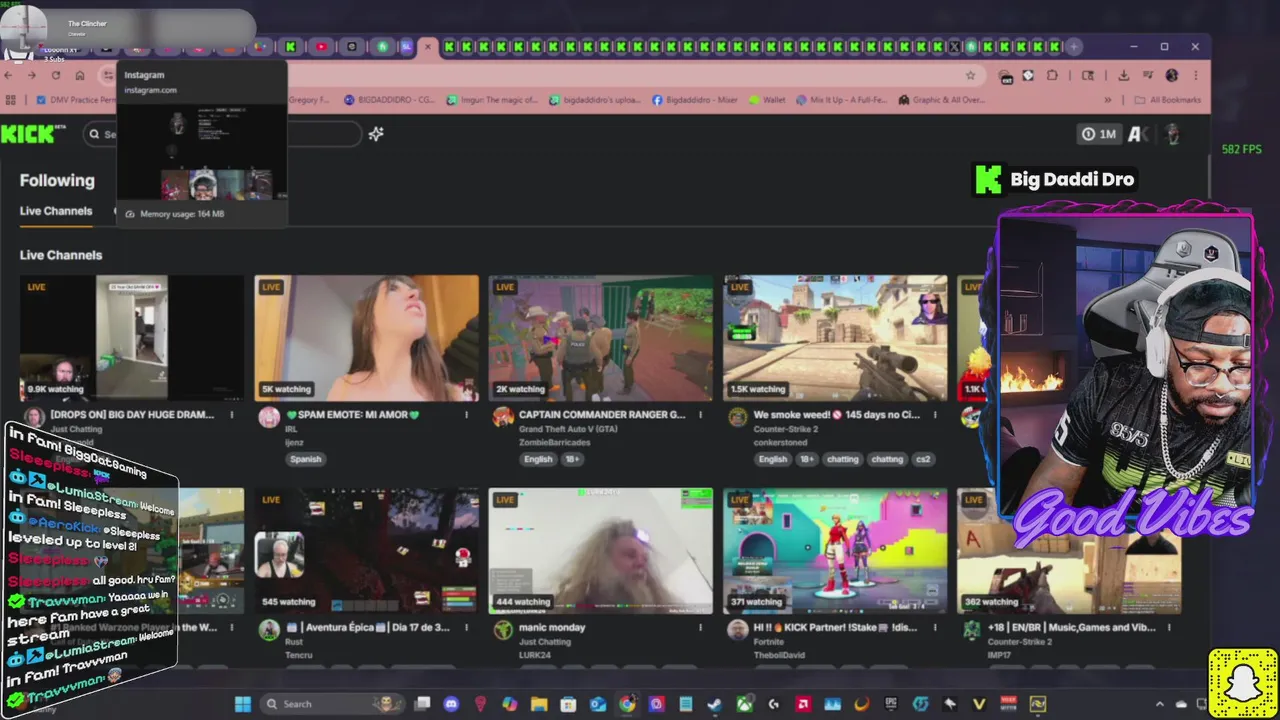This screenshot has width=1280, height=720.
Task: Open Google Chrome from the taskbar
Action: [627, 704]
